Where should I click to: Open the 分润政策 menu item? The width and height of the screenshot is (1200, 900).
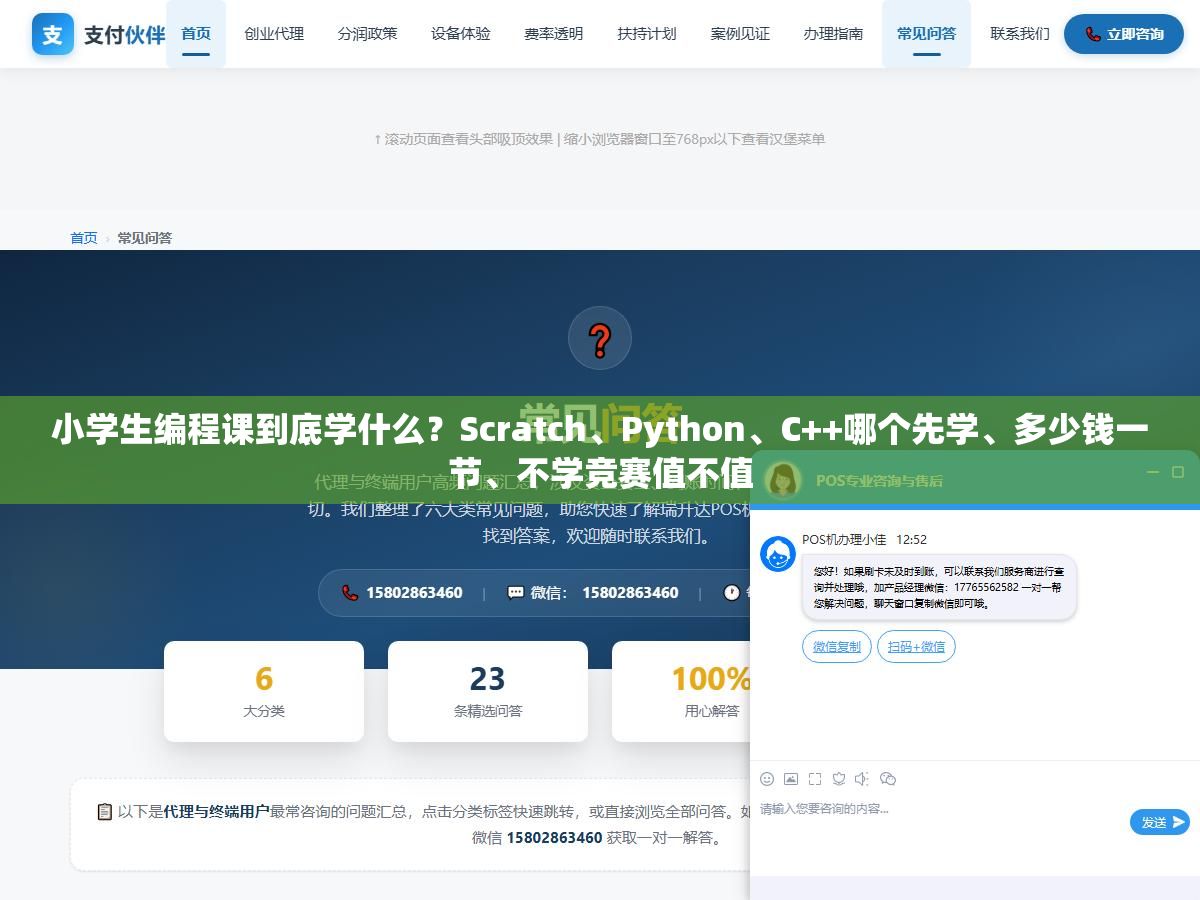point(367,34)
